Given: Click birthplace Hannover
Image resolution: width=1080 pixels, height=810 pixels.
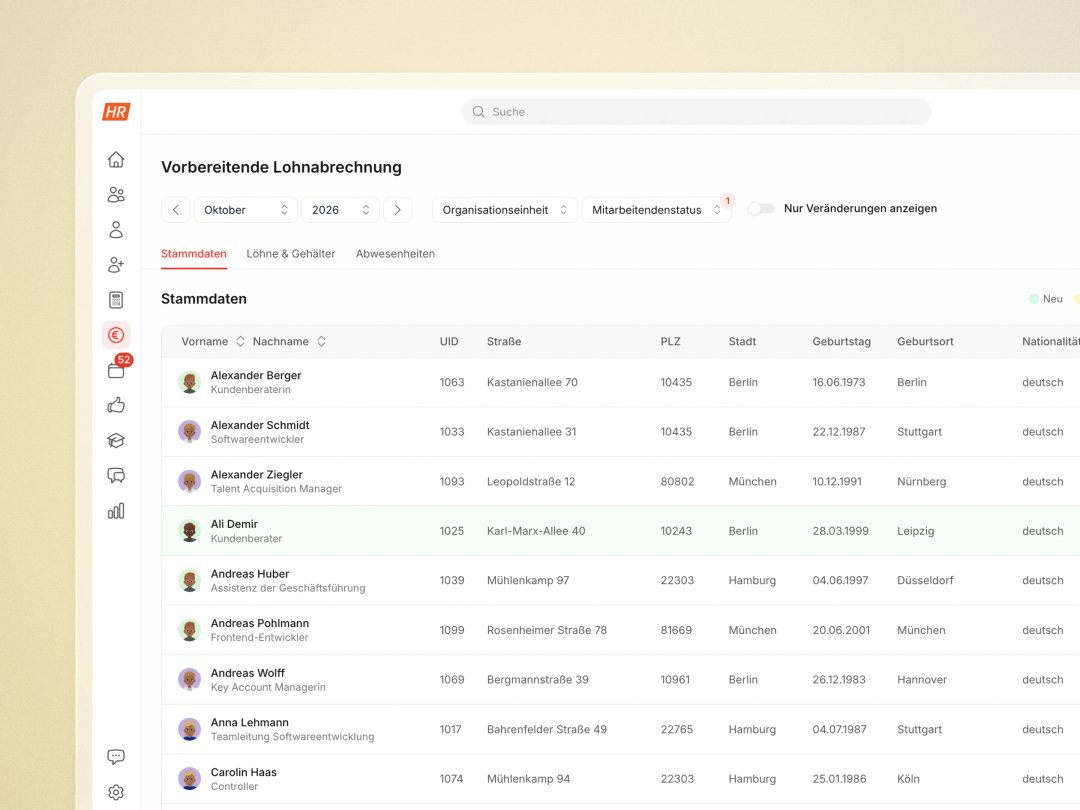Looking at the screenshot, I should [x=922, y=679].
